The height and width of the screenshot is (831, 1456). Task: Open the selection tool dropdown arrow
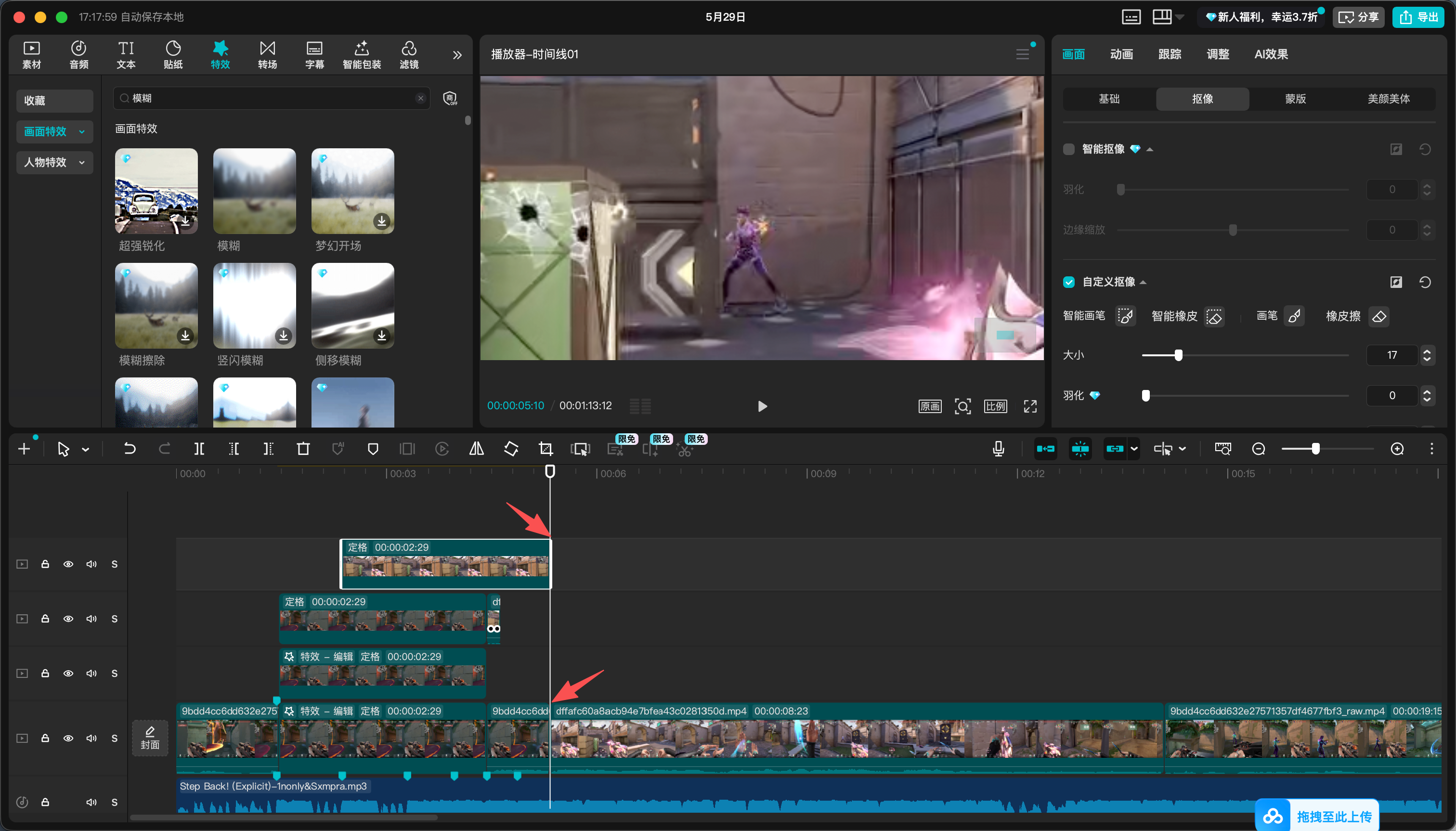click(x=86, y=449)
